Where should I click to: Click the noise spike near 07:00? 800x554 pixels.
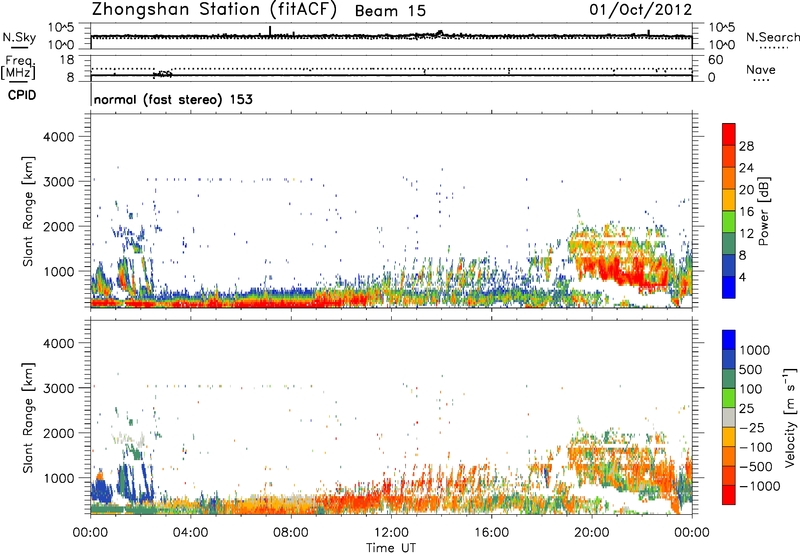[270, 31]
